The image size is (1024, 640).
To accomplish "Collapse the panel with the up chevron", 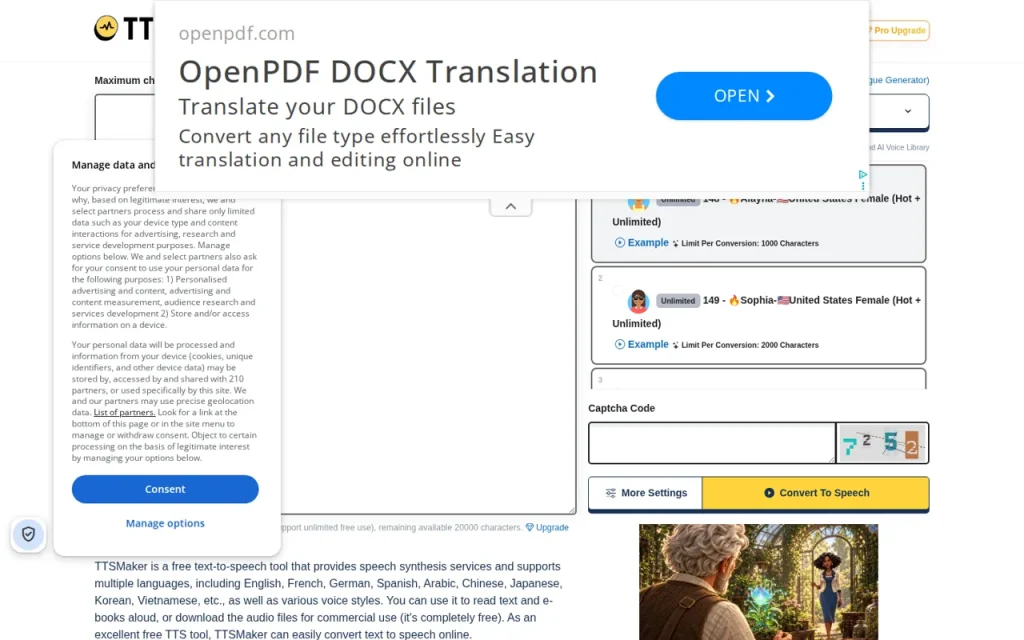I will pyautogui.click(x=511, y=206).
